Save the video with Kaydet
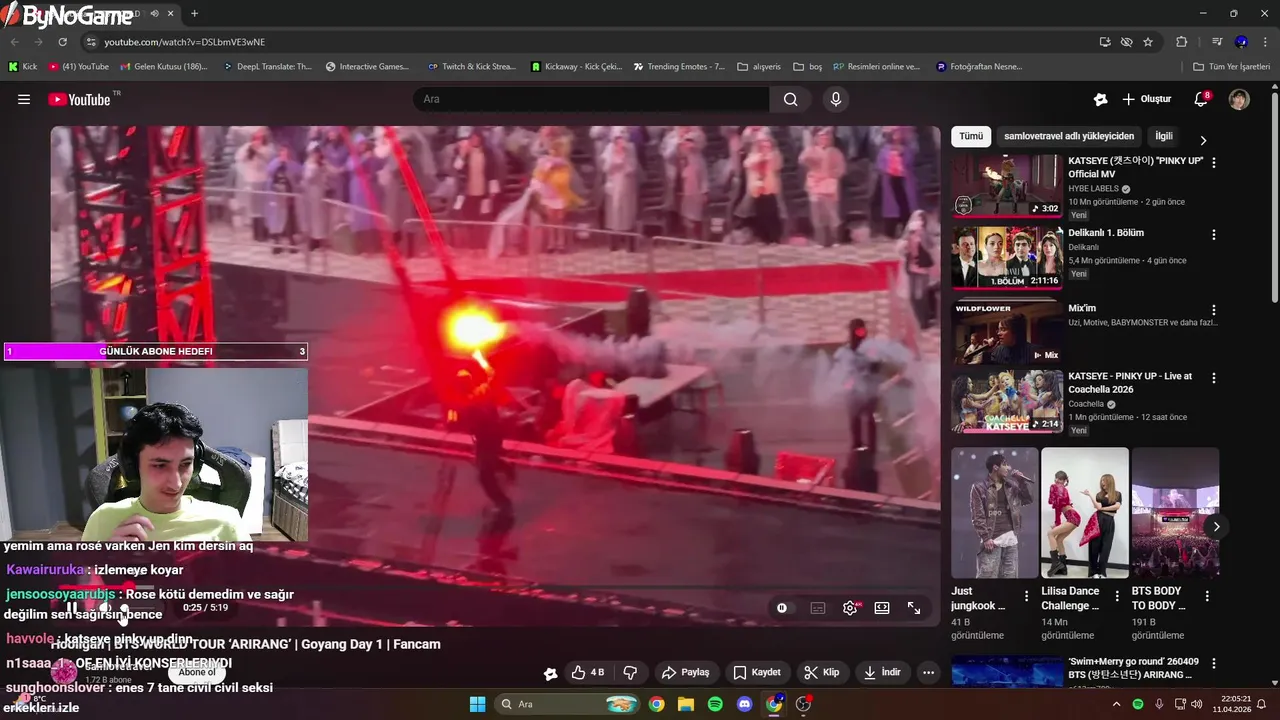The image size is (1280, 720). [x=757, y=672]
